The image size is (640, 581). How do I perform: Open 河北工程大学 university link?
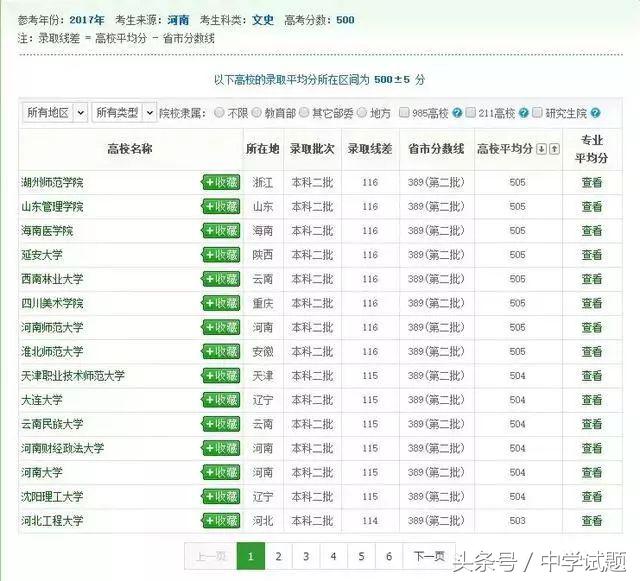[52, 521]
